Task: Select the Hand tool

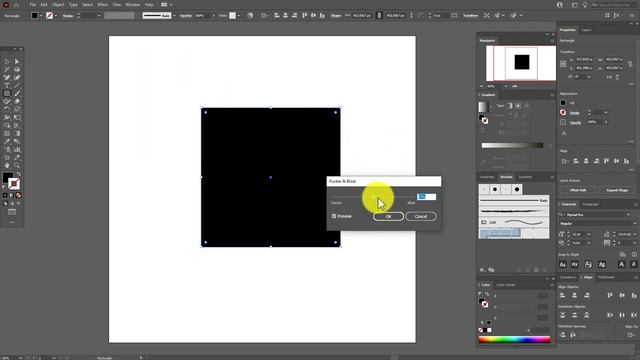Action: point(7,165)
